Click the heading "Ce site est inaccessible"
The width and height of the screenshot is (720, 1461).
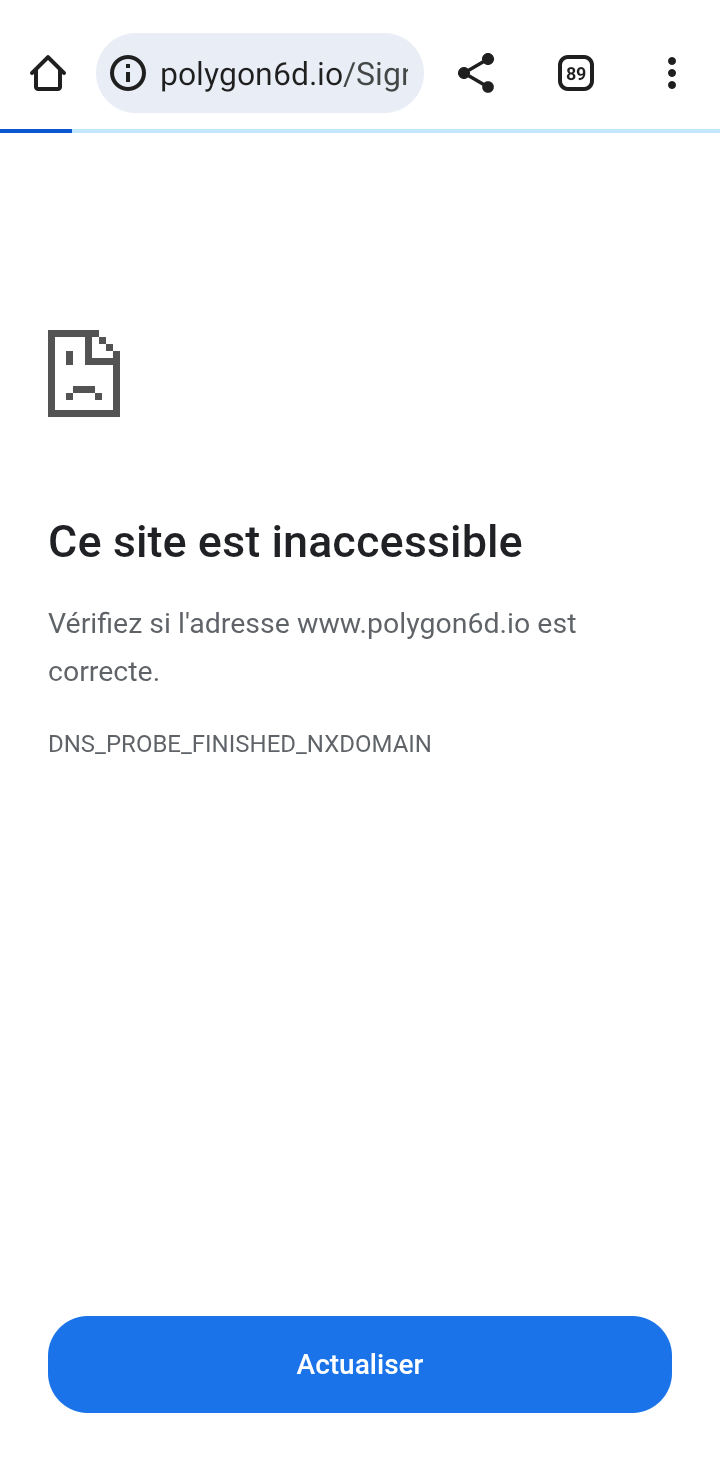click(285, 542)
